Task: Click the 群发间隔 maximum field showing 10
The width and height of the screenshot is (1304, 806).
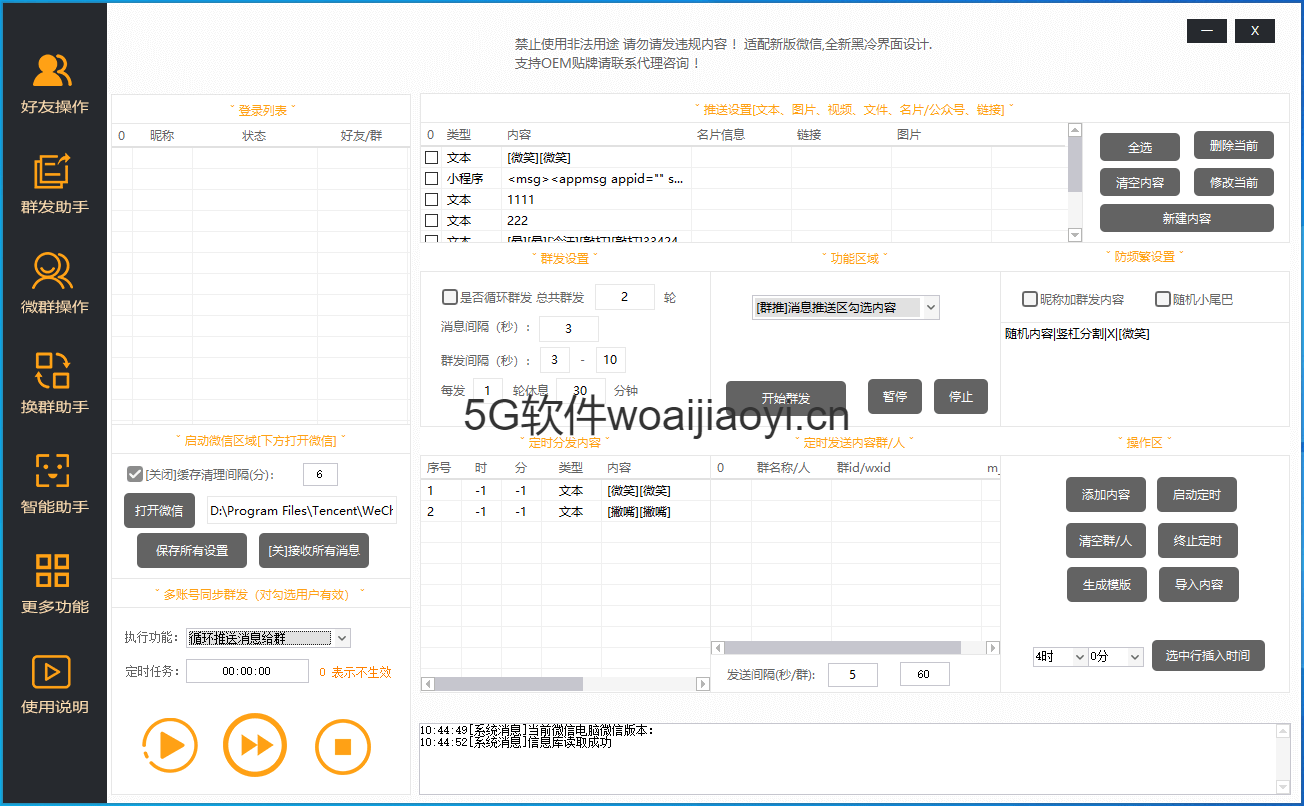Action: 611,360
